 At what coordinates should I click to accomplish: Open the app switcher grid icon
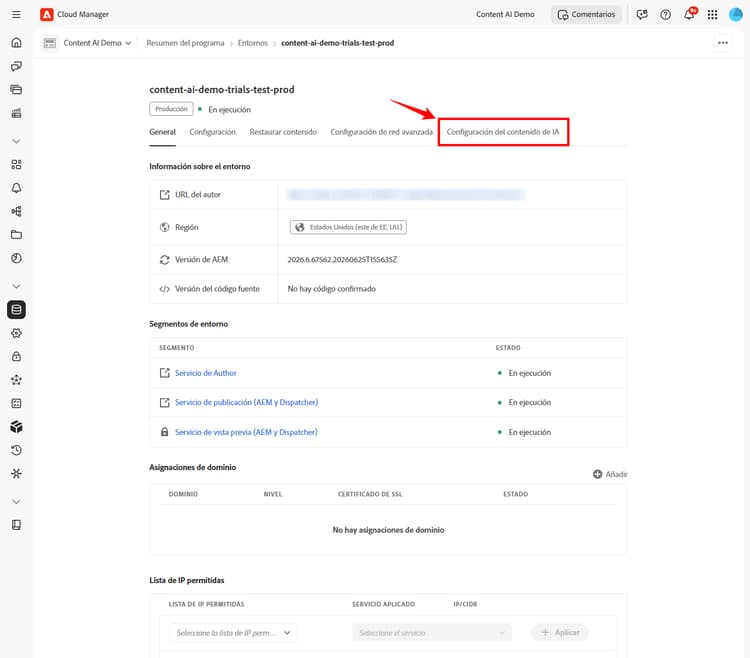pos(712,14)
